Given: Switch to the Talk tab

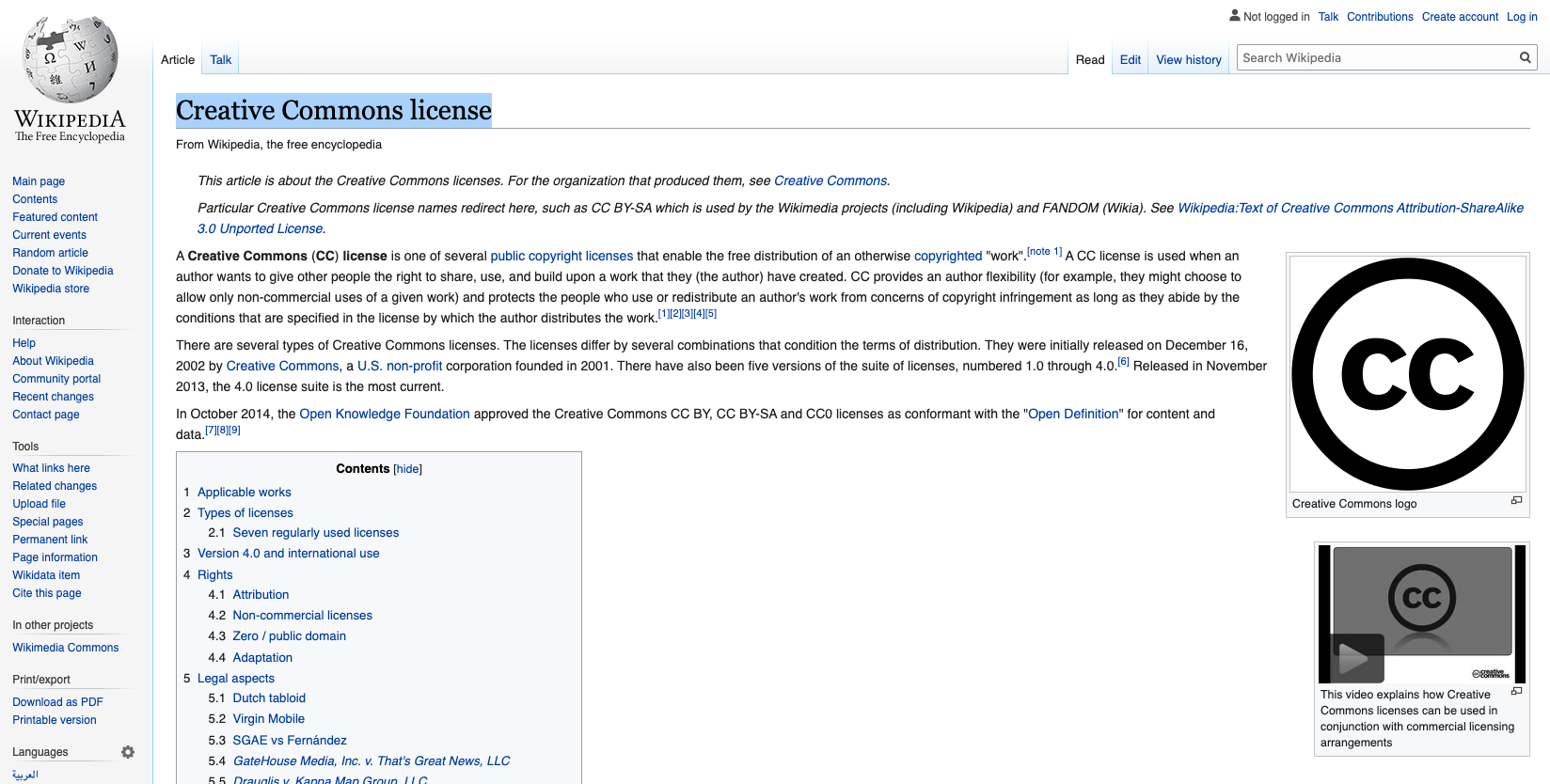Looking at the screenshot, I should pos(220,60).
